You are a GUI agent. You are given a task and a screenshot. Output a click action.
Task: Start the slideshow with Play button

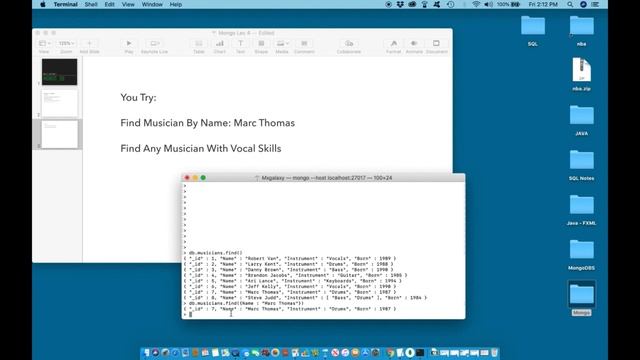click(x=129, y=44)
